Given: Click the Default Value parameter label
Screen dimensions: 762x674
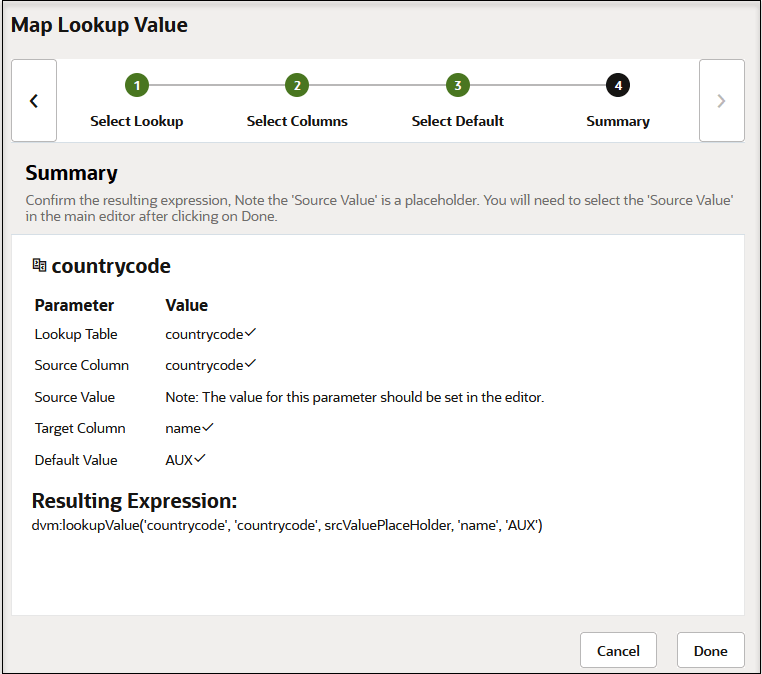Looking at the screenshot, I should (76, 460).
